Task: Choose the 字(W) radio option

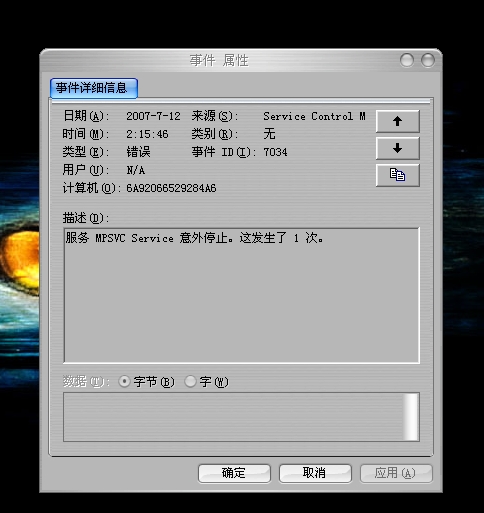Action: [190, 381]
